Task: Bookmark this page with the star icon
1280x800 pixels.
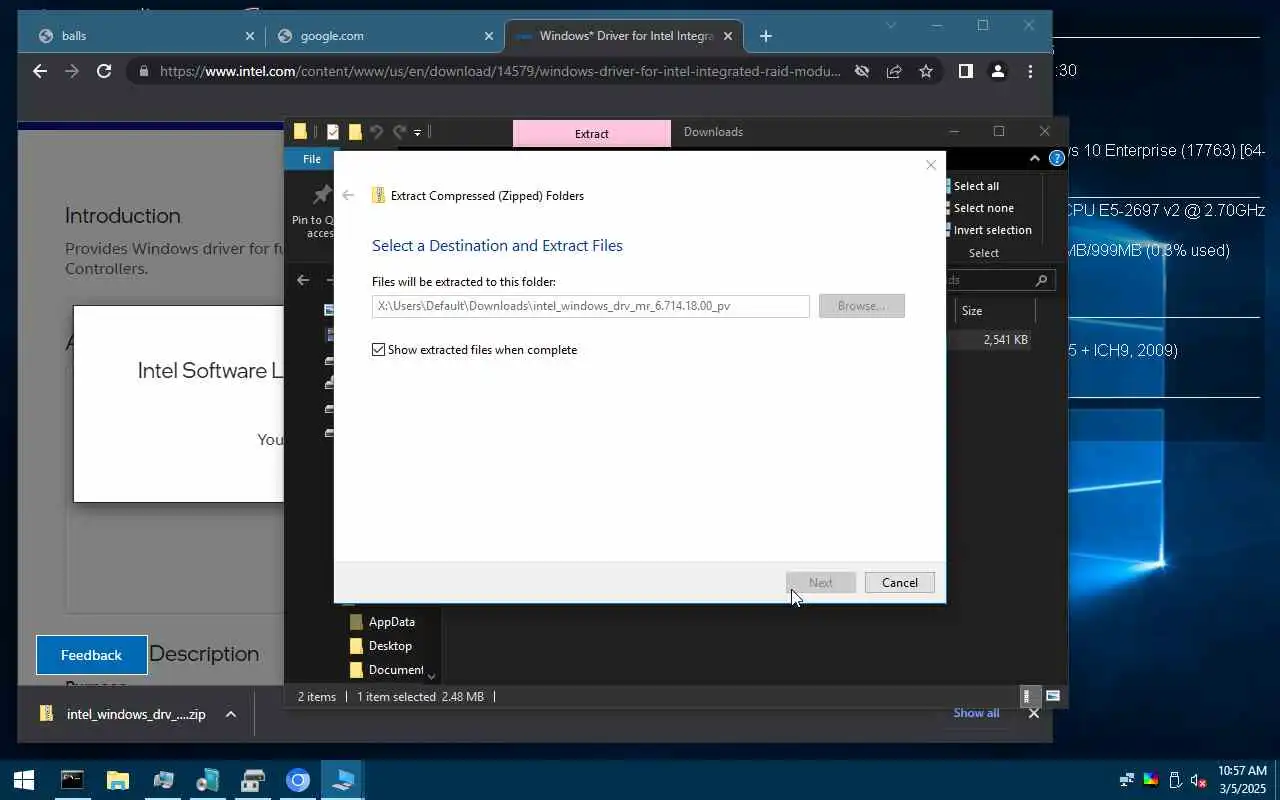Action: 926,71
